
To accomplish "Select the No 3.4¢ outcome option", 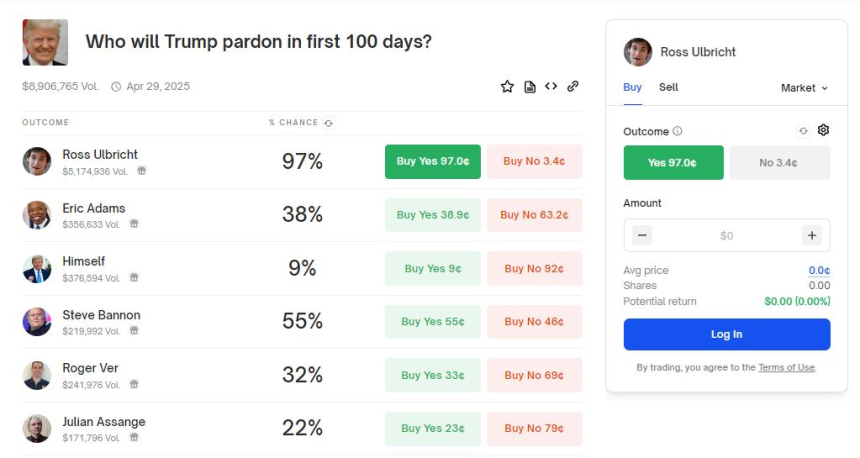I will 780,163.
